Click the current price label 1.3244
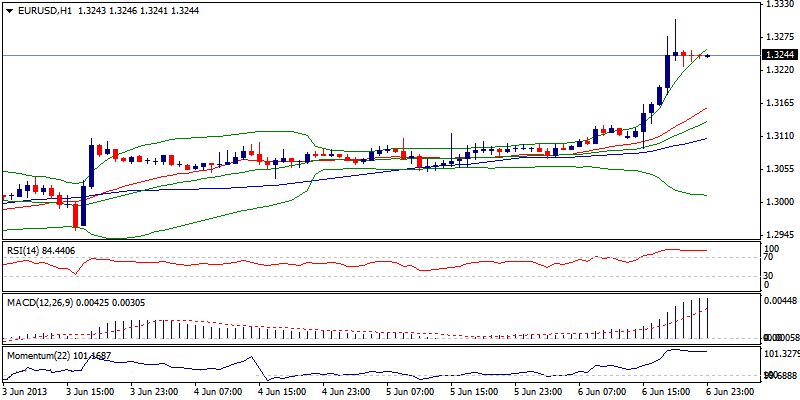Image resolution: width=800 pixels, height=400 pixels. (778, 55)
